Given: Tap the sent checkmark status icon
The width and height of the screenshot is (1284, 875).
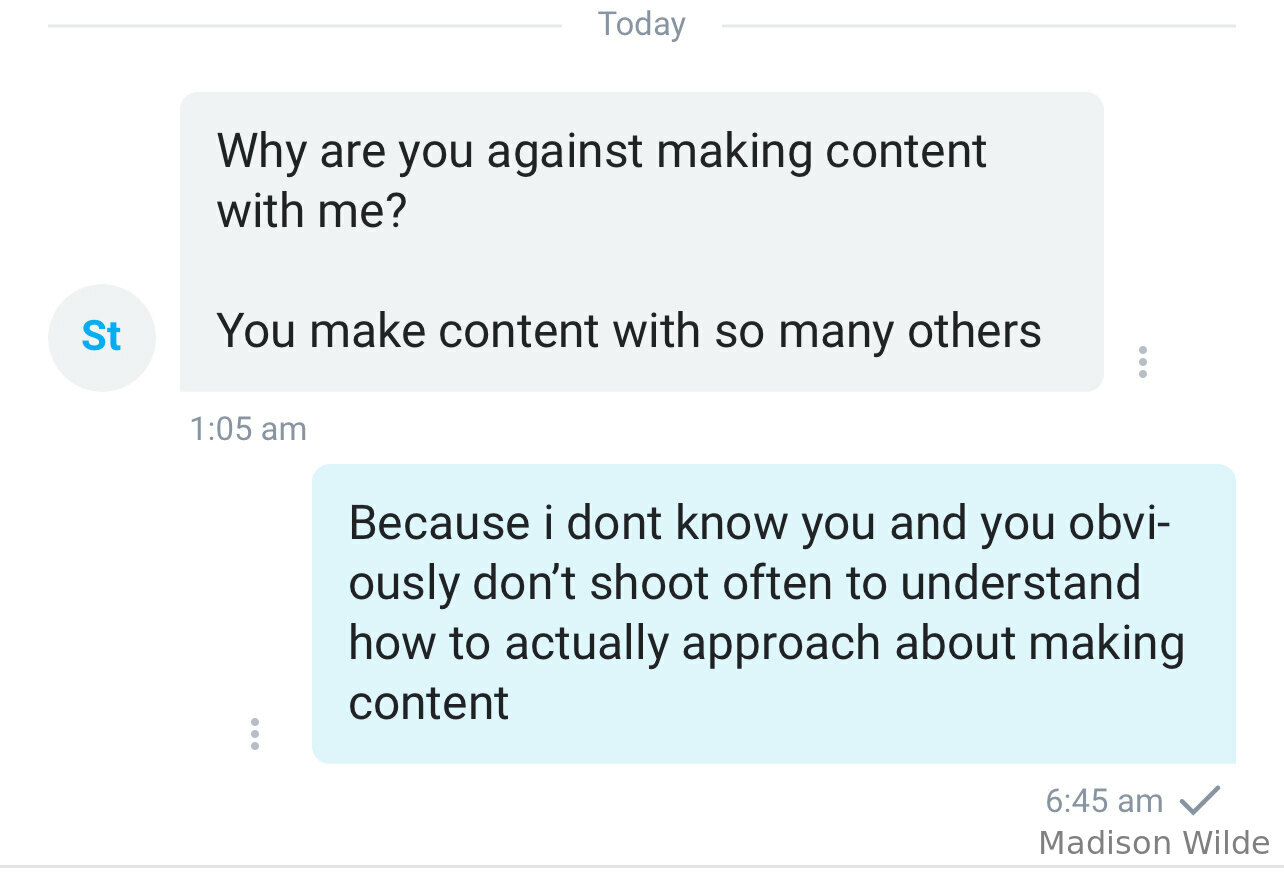Looking at the screenshot, I should click(1200, 800).
